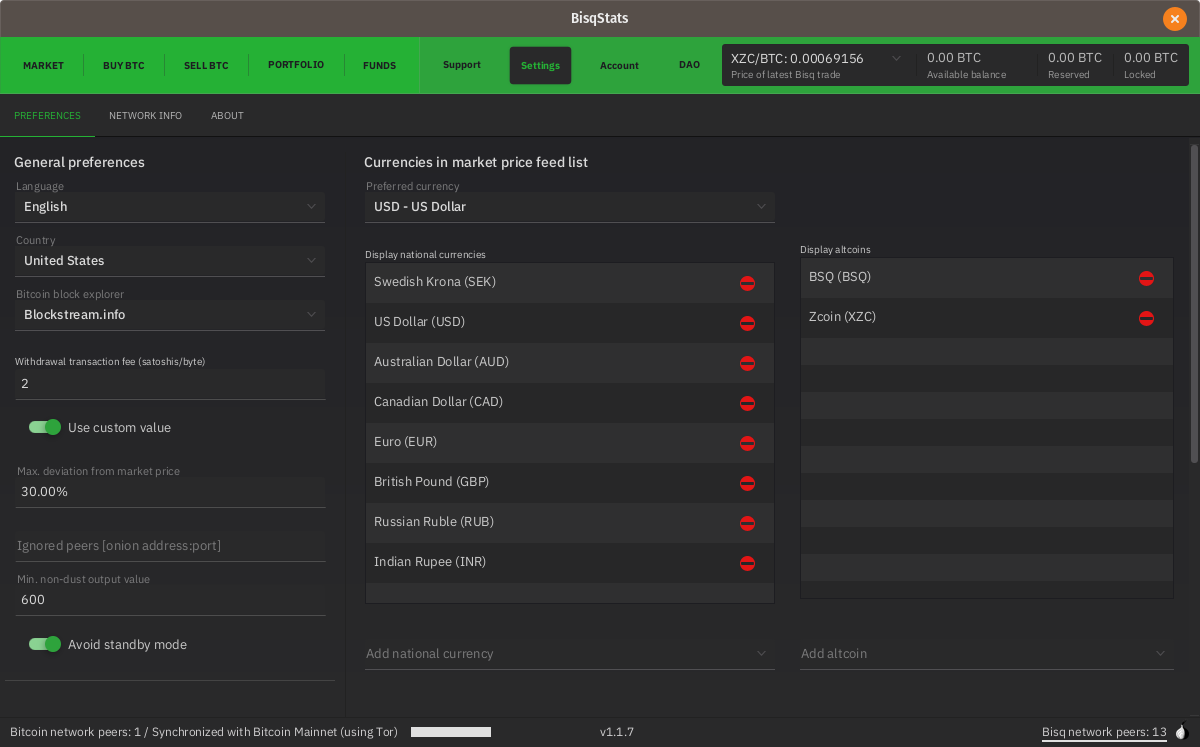The width and height of the screenshot is (1200, 747).
Task: Open the Add altcoin dropdown
Action: 987,654
